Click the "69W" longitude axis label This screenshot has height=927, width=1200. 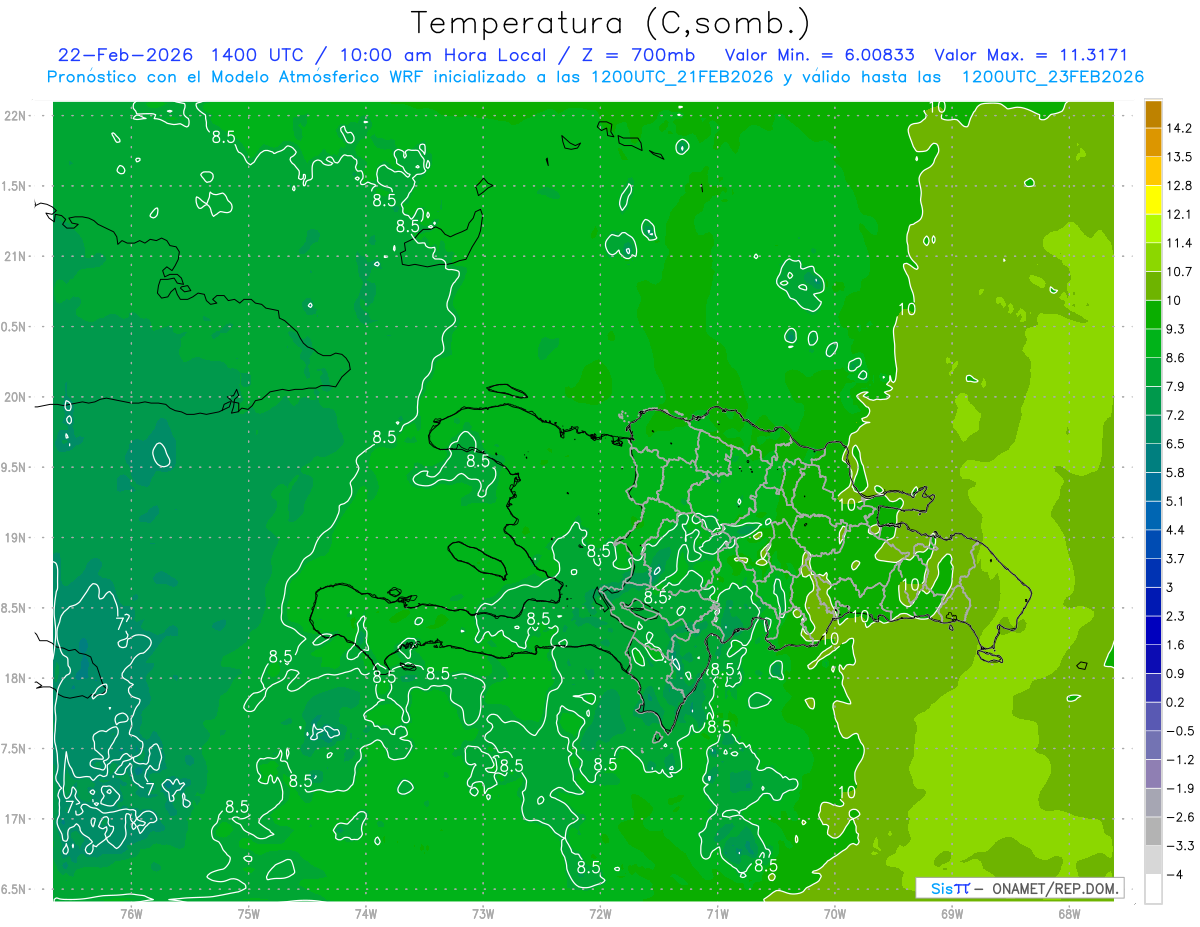coord(952,915)
